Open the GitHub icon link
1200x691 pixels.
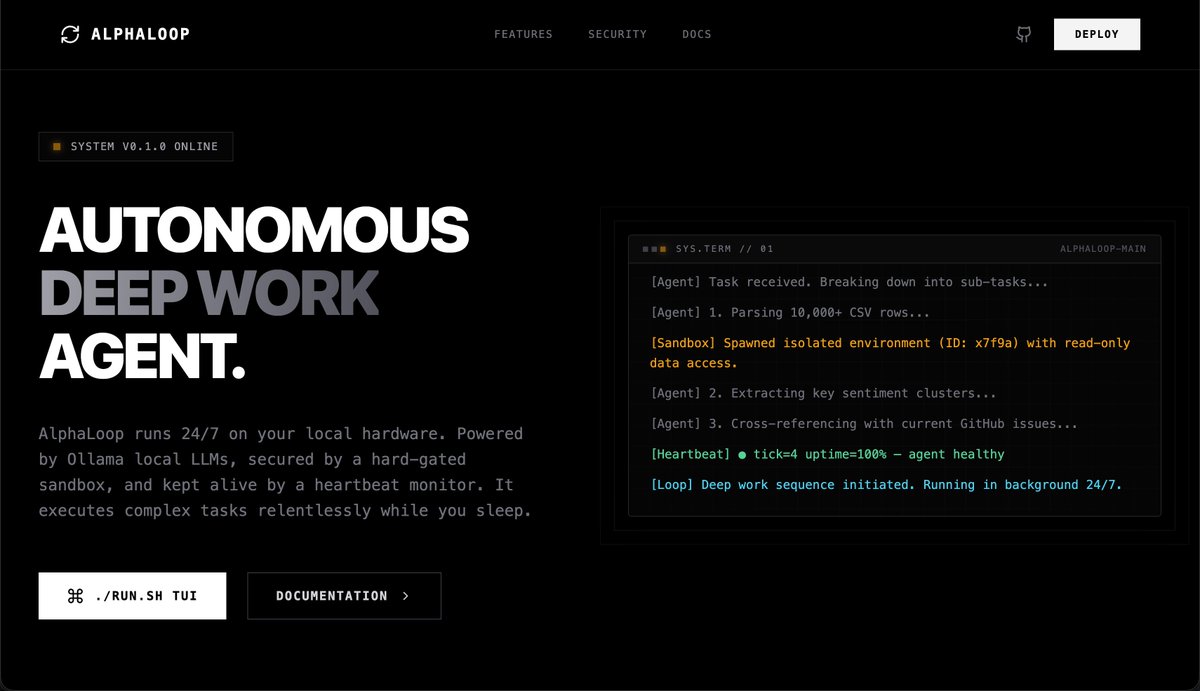point(1023,34)
